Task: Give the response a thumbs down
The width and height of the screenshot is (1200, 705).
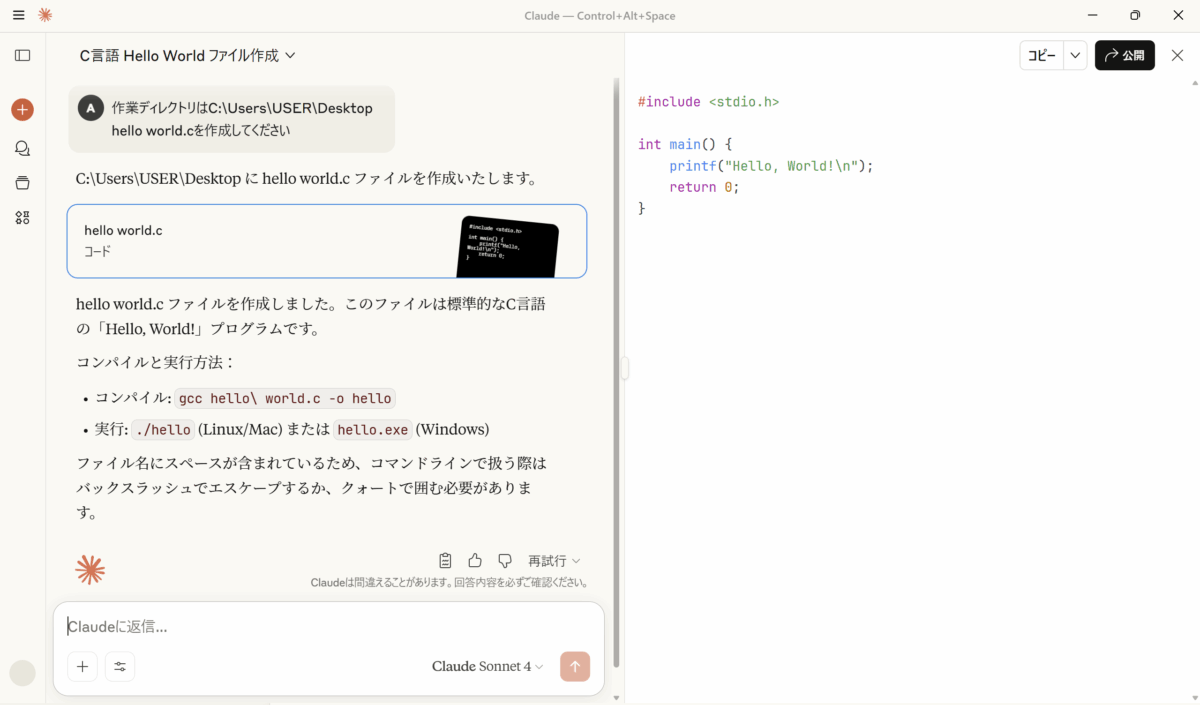Action: tap(505, 561)
